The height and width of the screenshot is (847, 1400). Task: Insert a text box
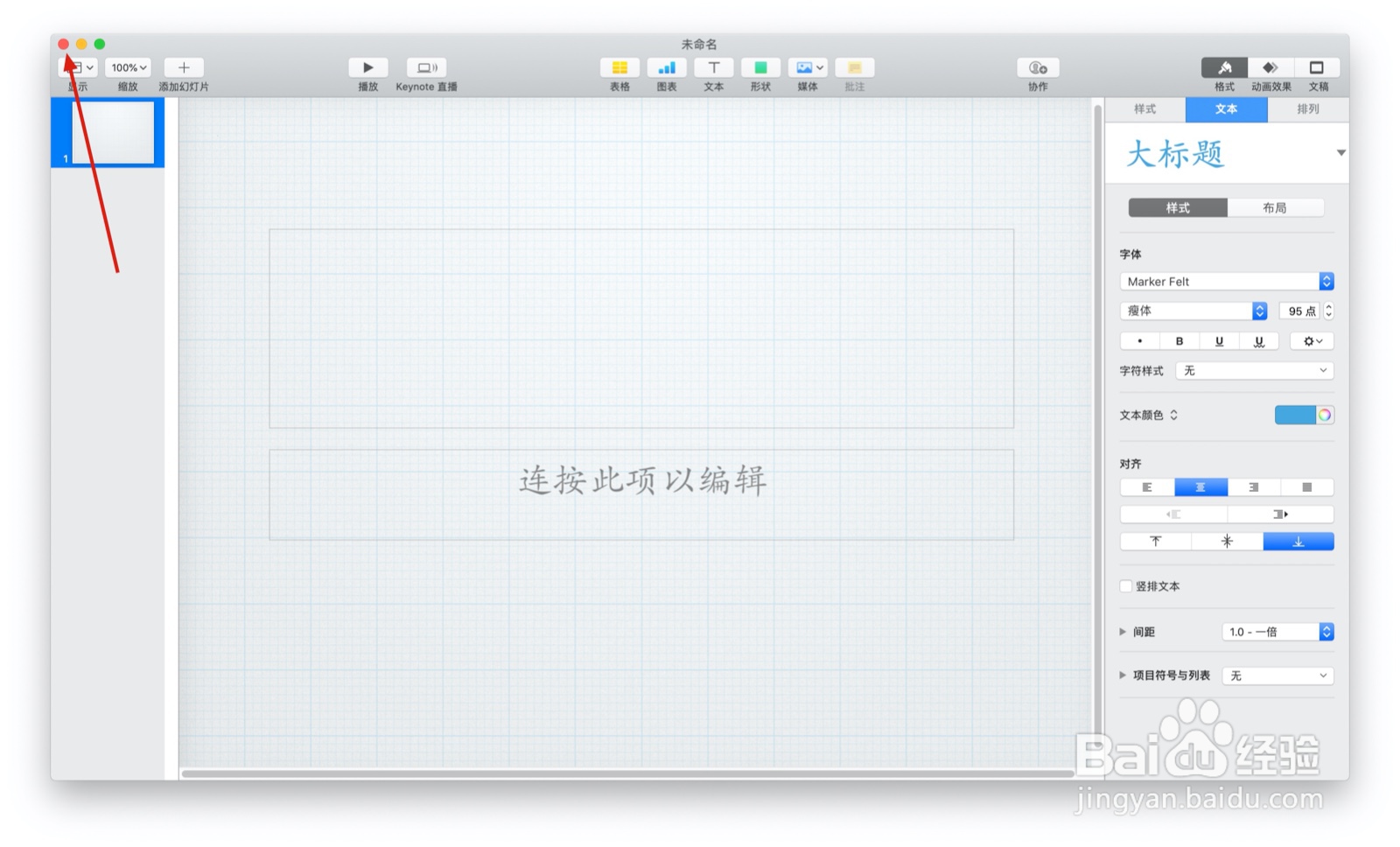(714, 67)
